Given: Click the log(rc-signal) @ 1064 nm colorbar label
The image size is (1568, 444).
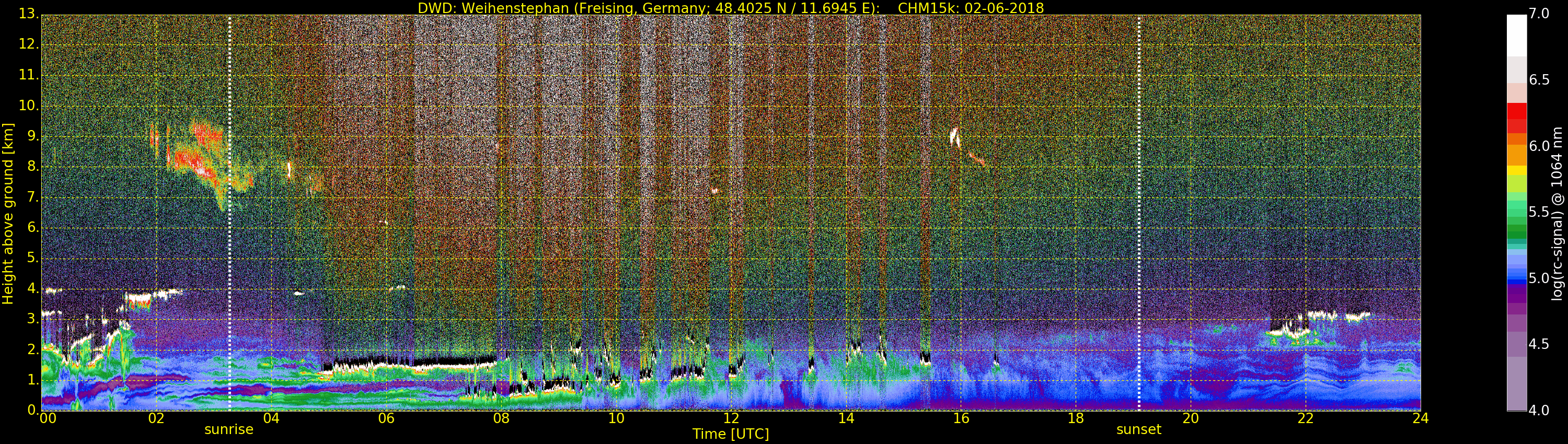Looking at the screenshot, I should pos(1557,213).
